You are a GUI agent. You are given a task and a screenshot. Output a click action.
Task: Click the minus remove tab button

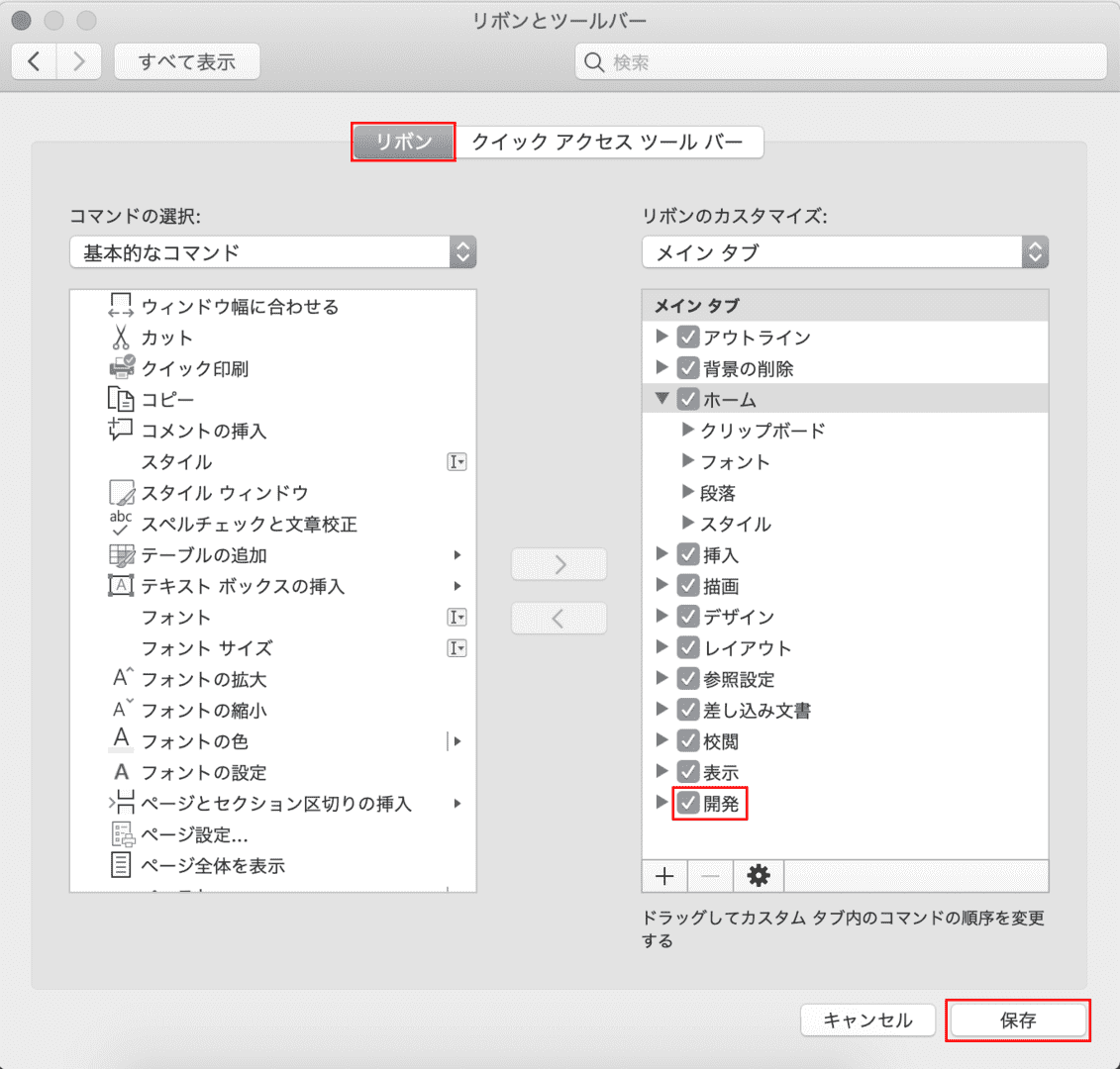710,875
